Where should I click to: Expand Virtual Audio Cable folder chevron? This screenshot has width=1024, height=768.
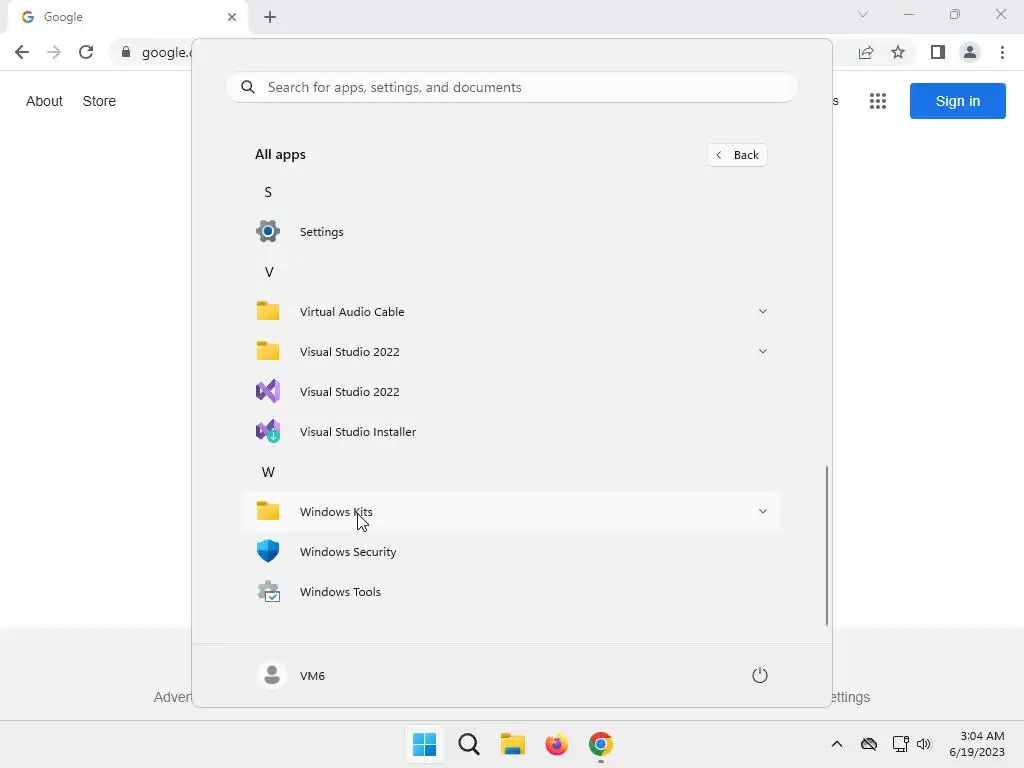(762, 311)
